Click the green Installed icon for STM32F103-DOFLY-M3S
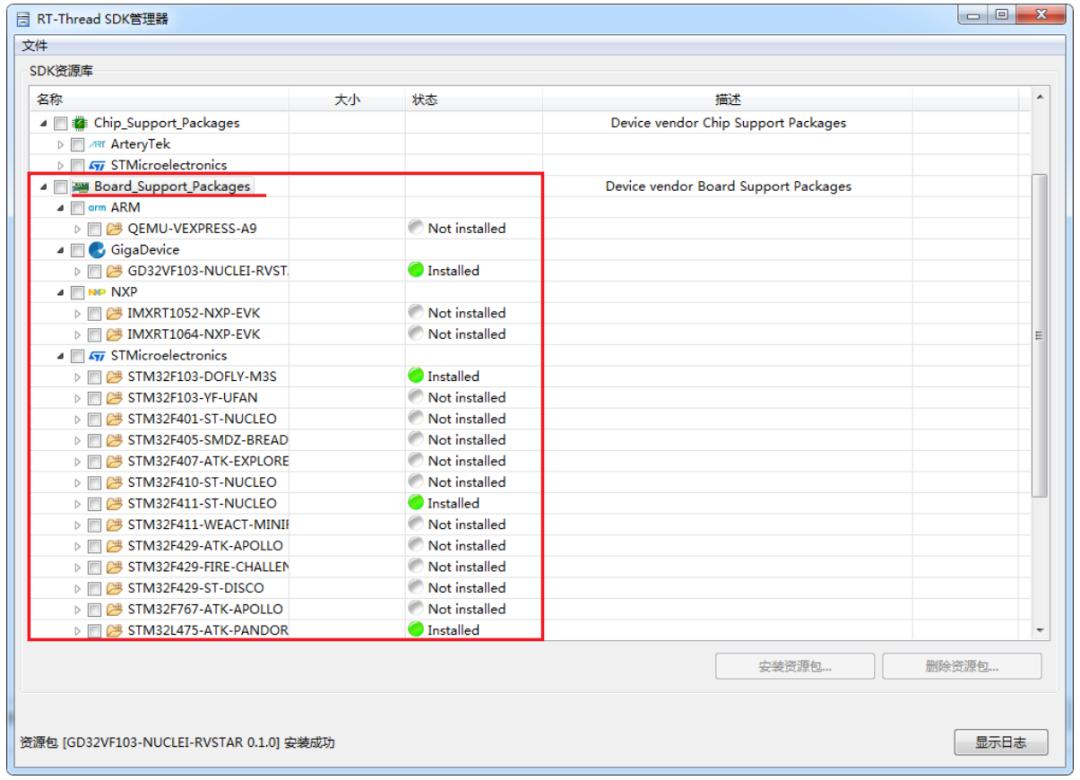 pyautogui.click(x=415, y=376)
